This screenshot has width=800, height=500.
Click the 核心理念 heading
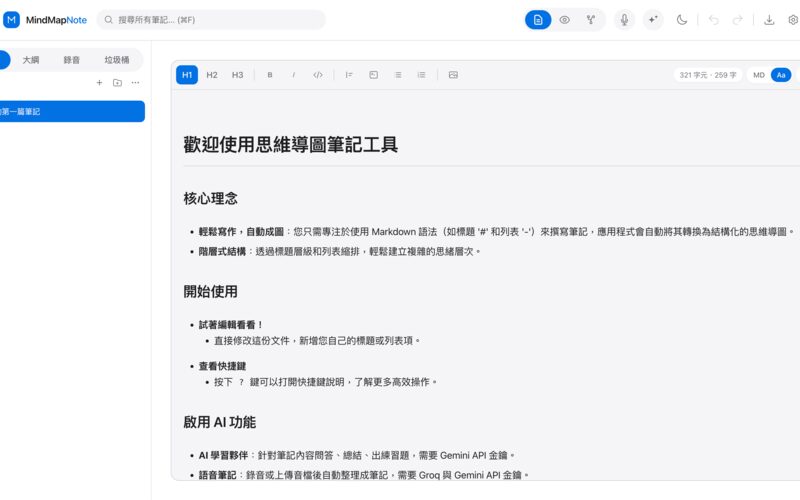click(211, 198)
